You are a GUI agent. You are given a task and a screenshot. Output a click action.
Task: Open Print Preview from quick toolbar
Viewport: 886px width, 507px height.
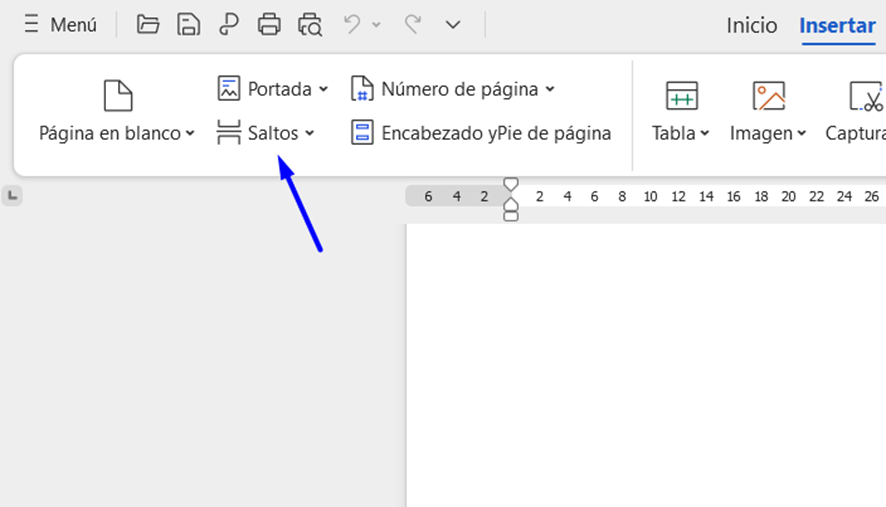[x=310, y=25]
